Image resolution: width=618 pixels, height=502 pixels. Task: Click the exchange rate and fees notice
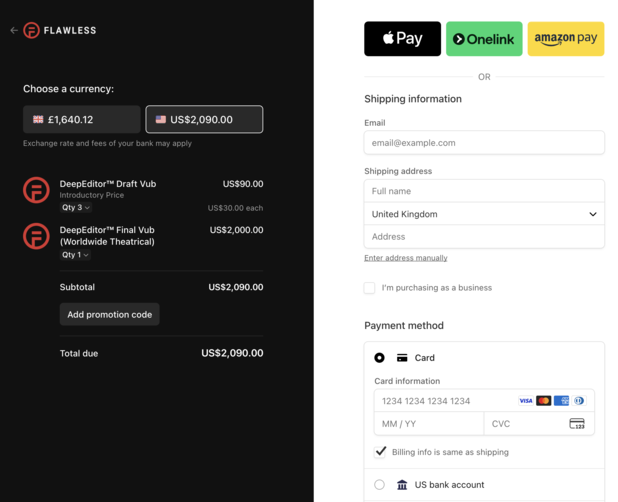107,143
